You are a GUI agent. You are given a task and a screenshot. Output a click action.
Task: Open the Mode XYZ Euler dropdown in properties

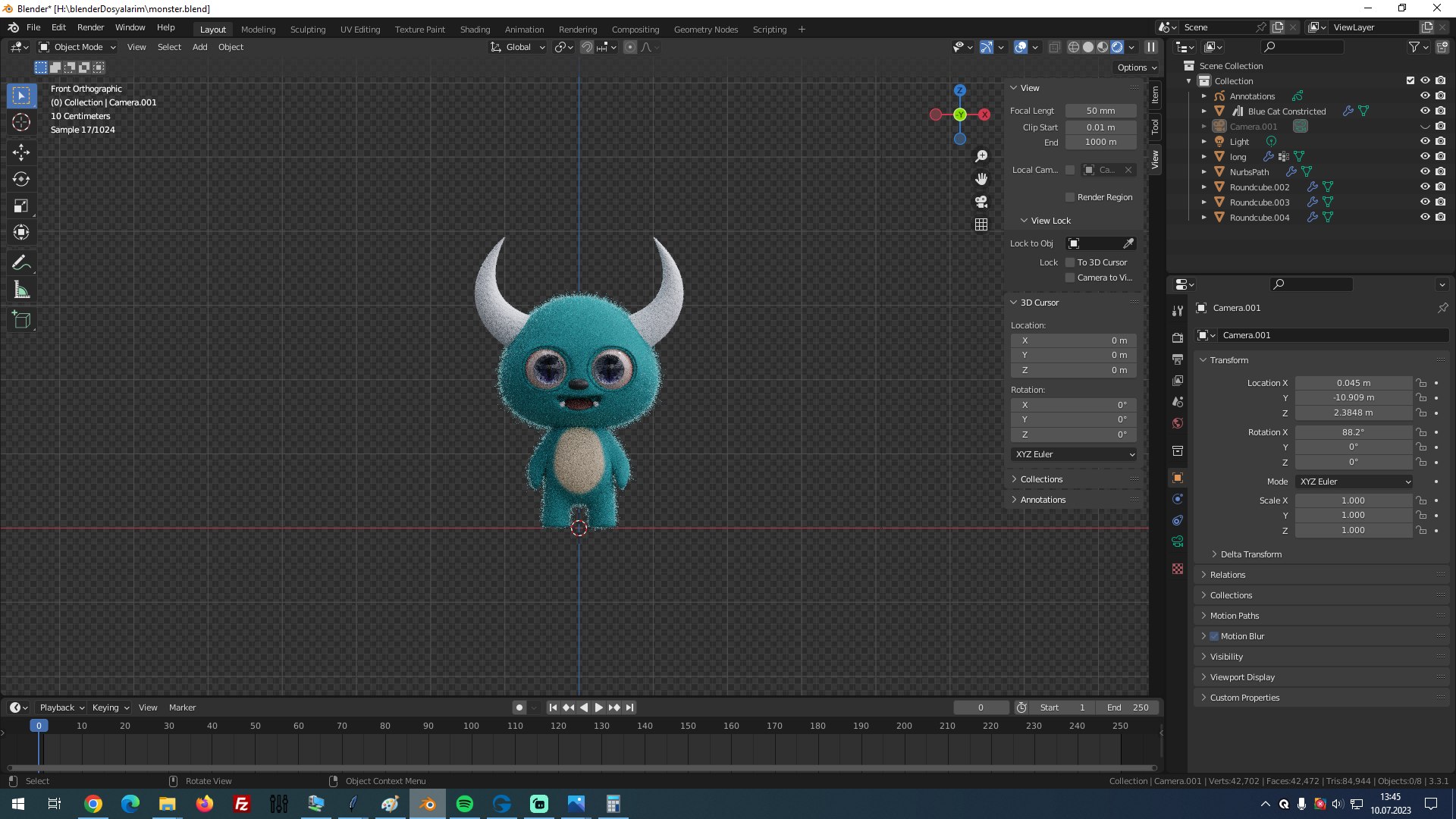(1354, 482)
